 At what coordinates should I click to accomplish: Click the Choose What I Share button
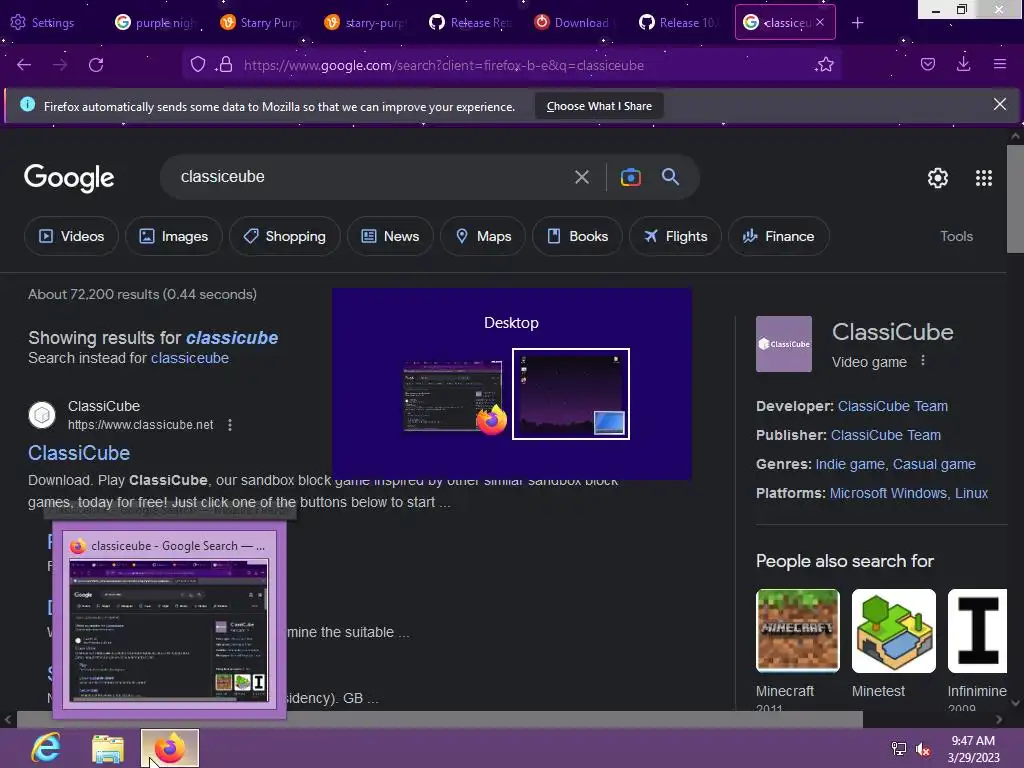point(599,106)
